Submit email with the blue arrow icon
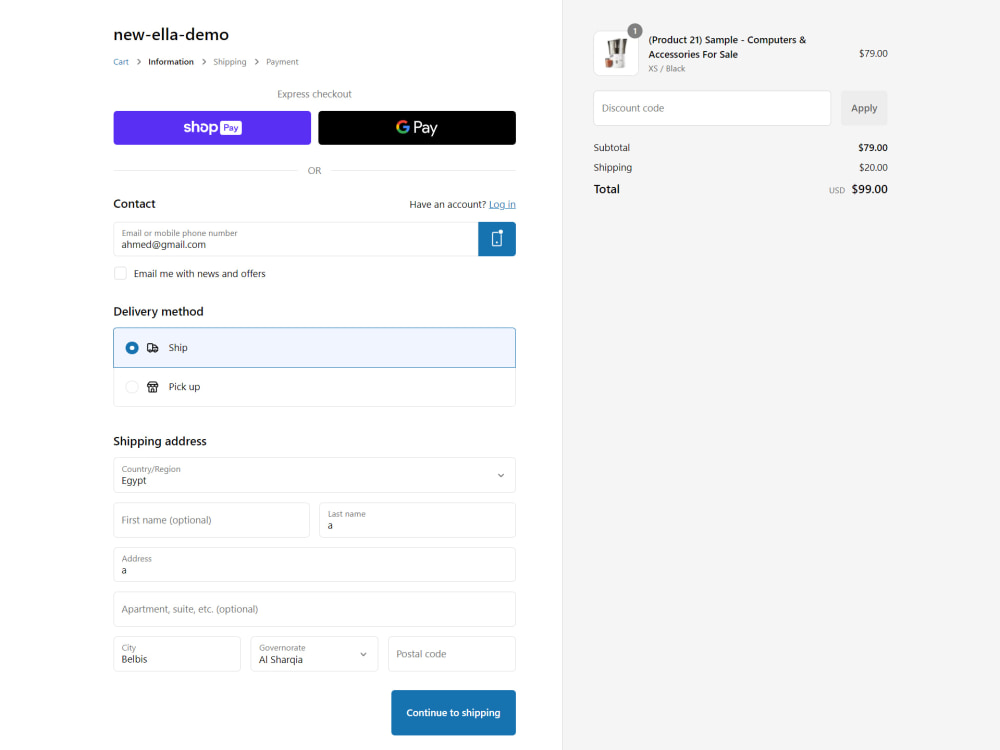The width and height of the screenshot is (1000, 750). tap(496, 238)
